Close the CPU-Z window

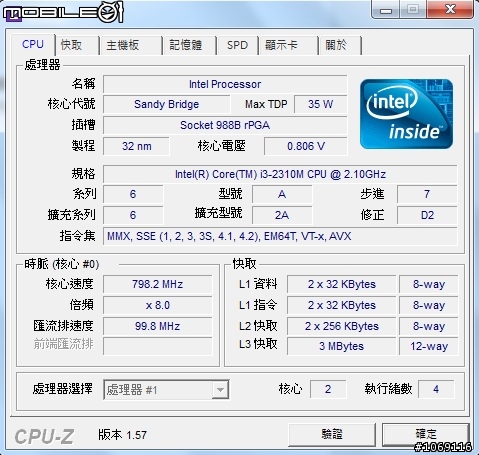click(450, 9)
